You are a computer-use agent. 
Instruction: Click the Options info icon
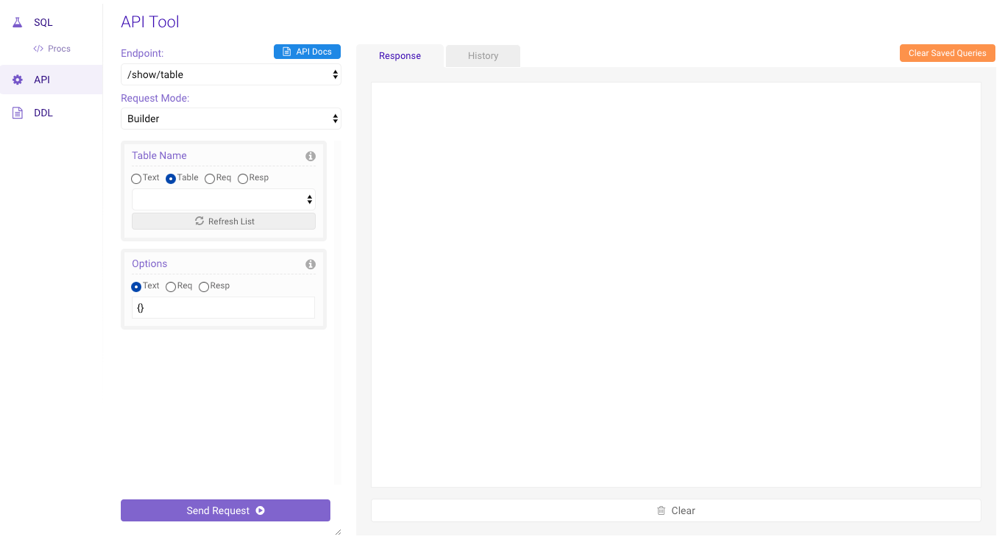310,264
